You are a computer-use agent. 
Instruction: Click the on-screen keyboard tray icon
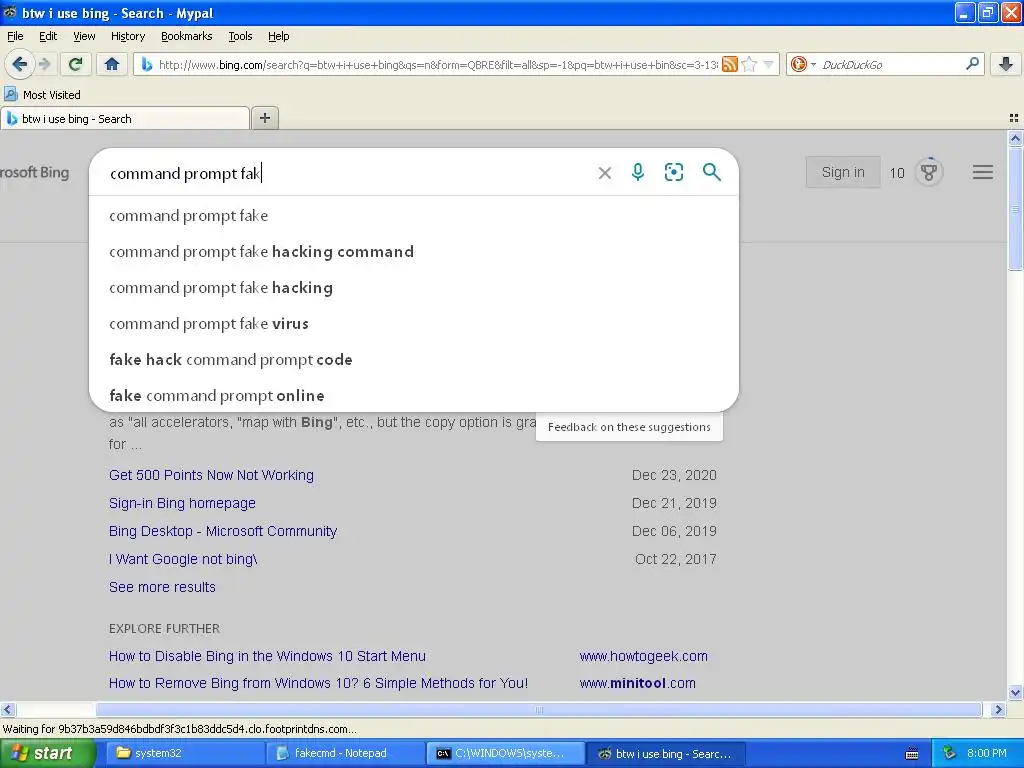click(912, 754)
